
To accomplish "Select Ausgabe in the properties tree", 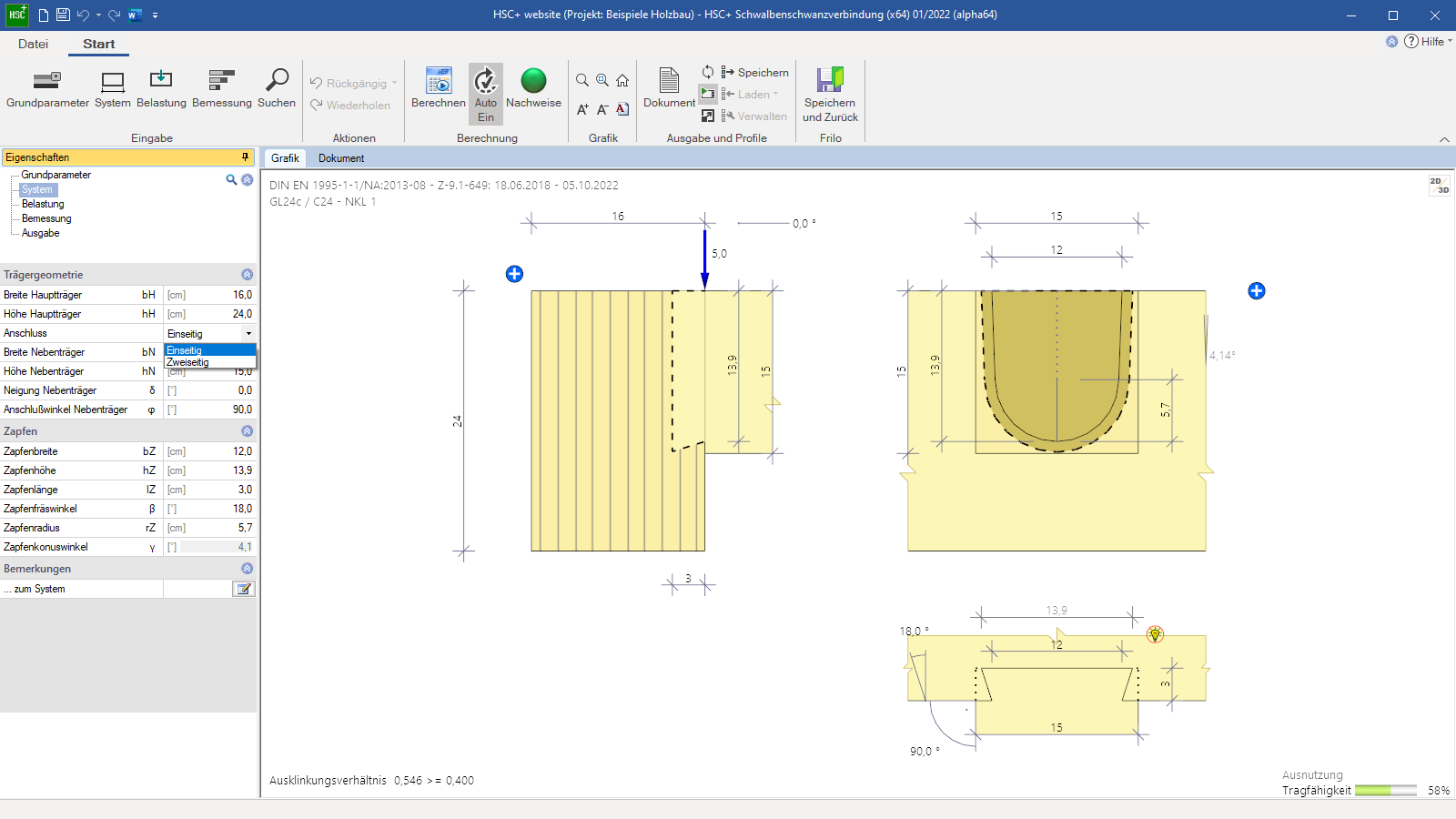I will tap(40, 233).
